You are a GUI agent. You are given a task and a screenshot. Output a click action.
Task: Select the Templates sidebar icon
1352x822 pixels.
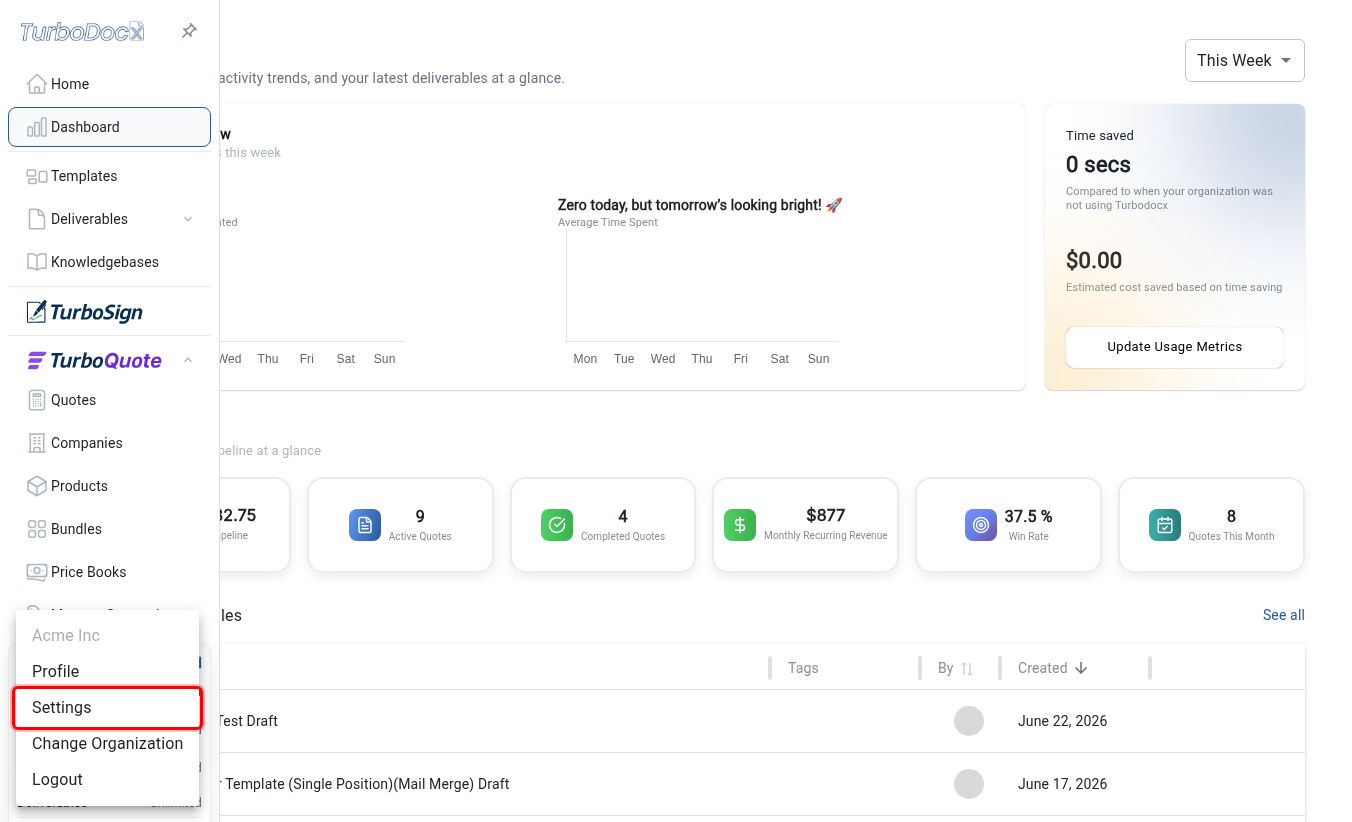[x=37, y=176]
